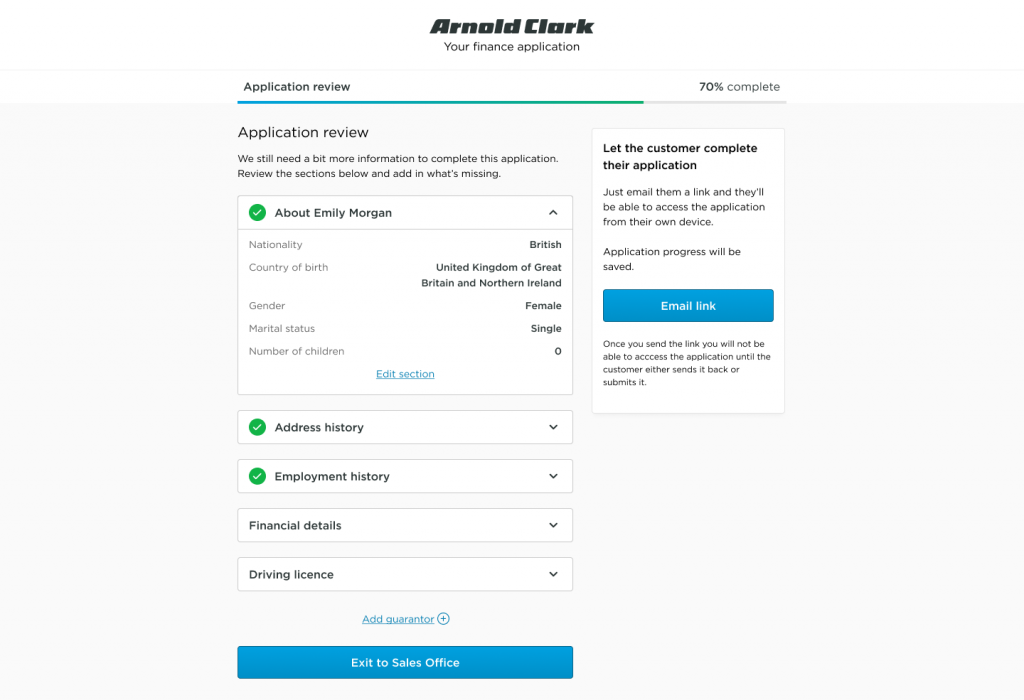
Task: Click the green checkmark on Address history
Action: (x=257, y=427)
